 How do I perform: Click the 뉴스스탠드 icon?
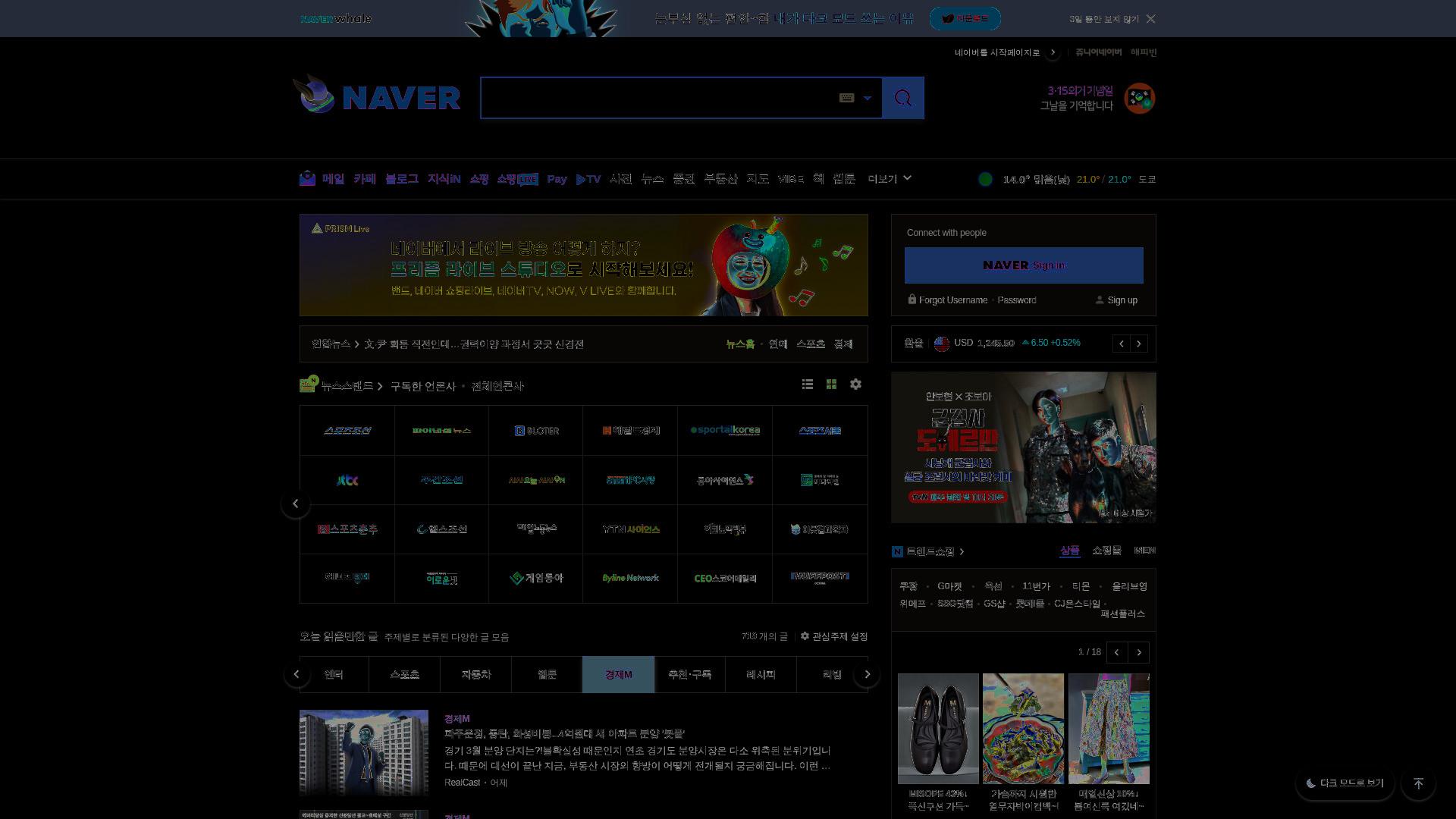pos(309,384)
